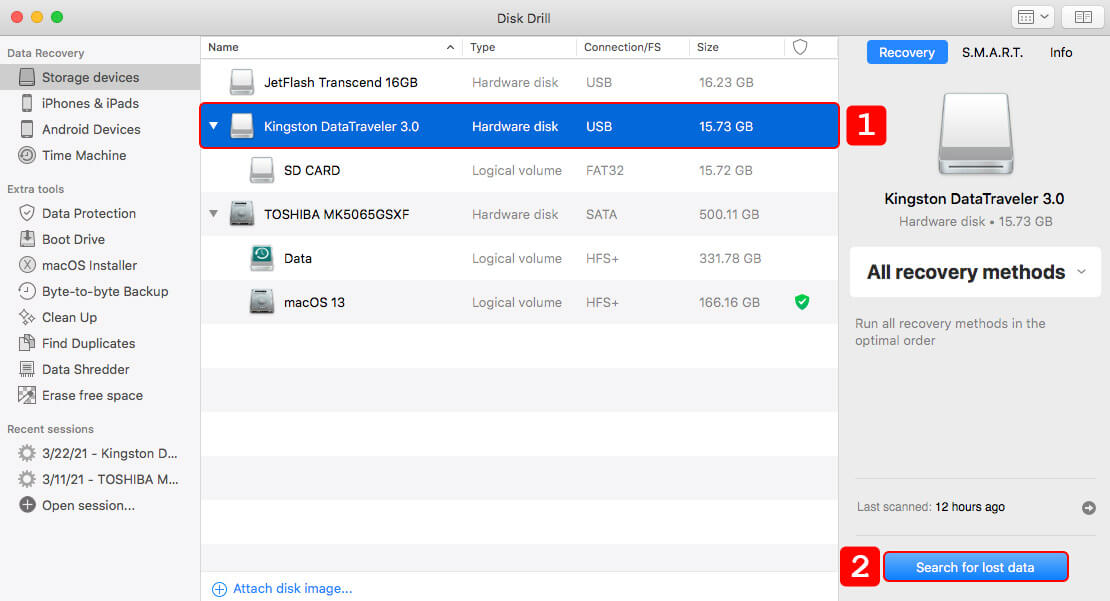Open Data Shredder tool
This screenshot has height=601, width=1110.
(85, 370)
